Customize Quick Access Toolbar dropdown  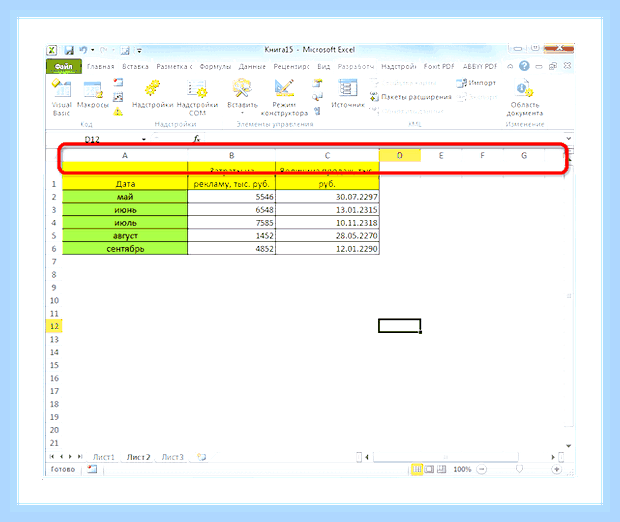(x=139, y=51)
